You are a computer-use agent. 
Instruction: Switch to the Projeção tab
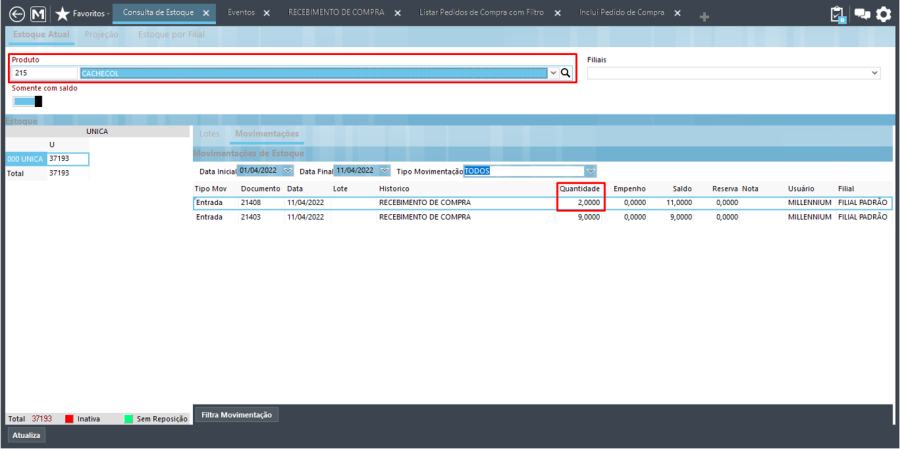(x=101, y=34)
